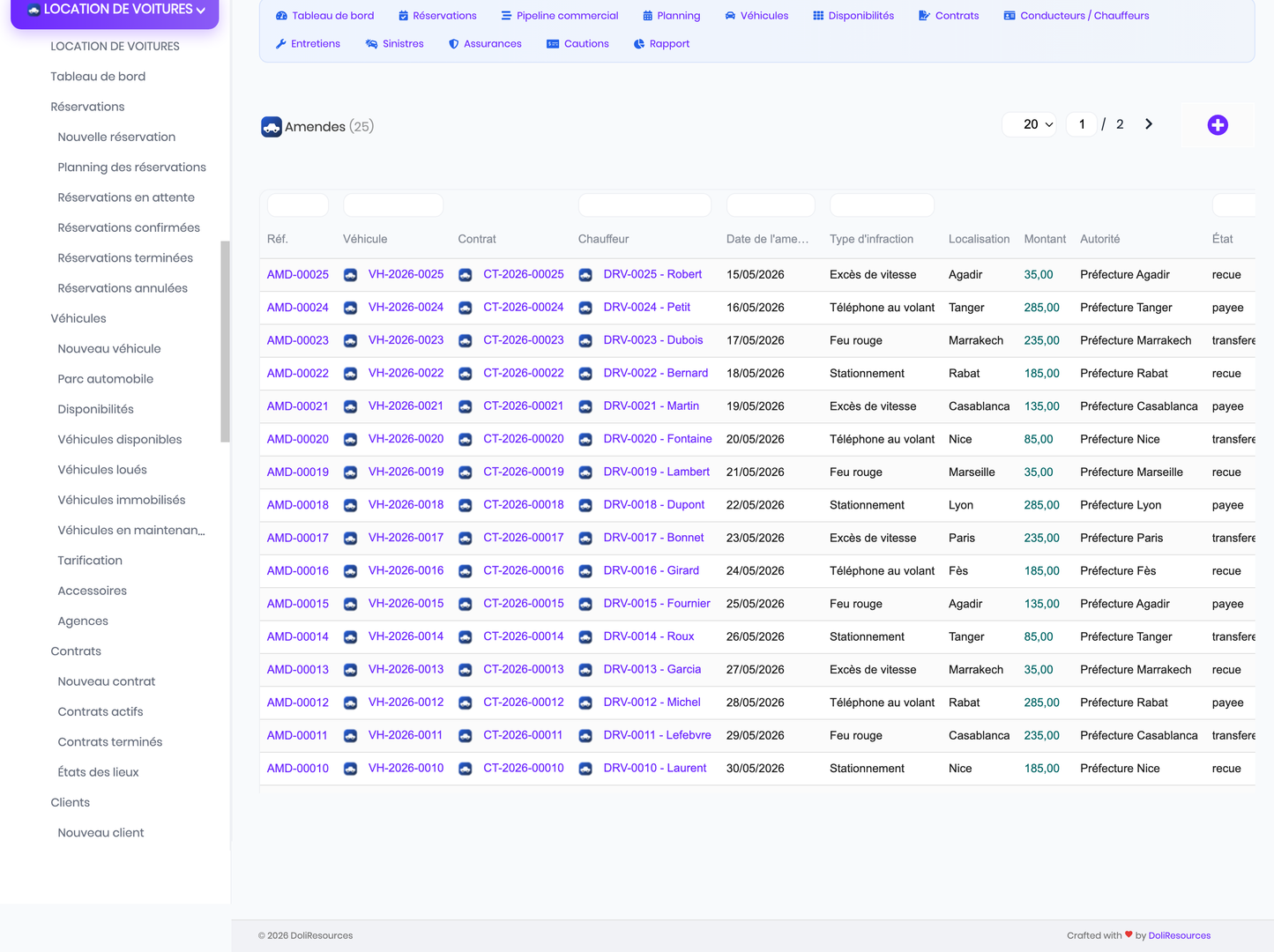Image resolution: width=1274 pixels, height=952 pixels.
Task: Click the Chauffeur filter field
Action: click(645, 205)
